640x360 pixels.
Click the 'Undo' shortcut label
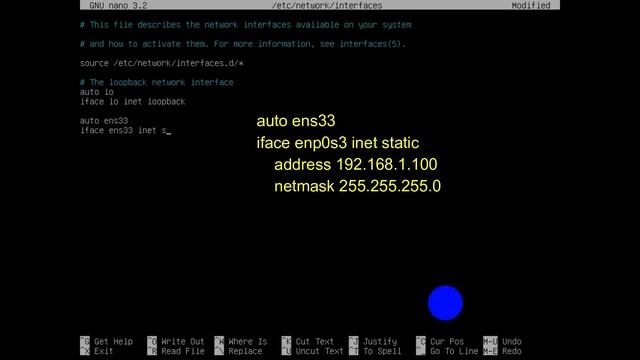point(512,341)
